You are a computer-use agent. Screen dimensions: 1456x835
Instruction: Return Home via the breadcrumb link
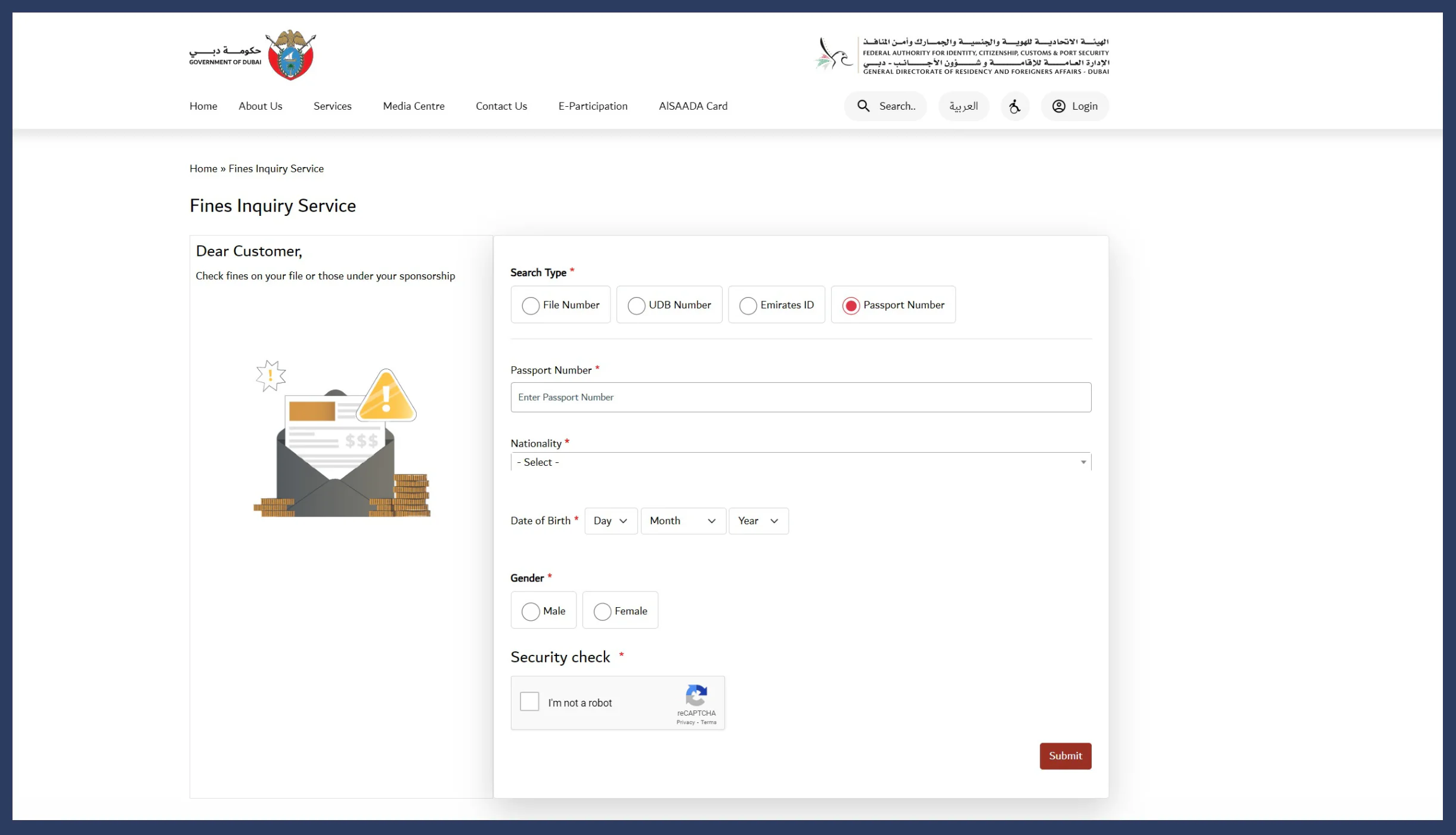click(x=203, y=168)
